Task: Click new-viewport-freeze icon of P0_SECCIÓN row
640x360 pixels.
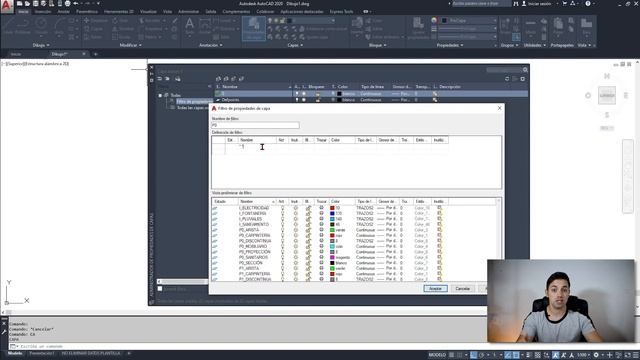Action: [440, 263]
